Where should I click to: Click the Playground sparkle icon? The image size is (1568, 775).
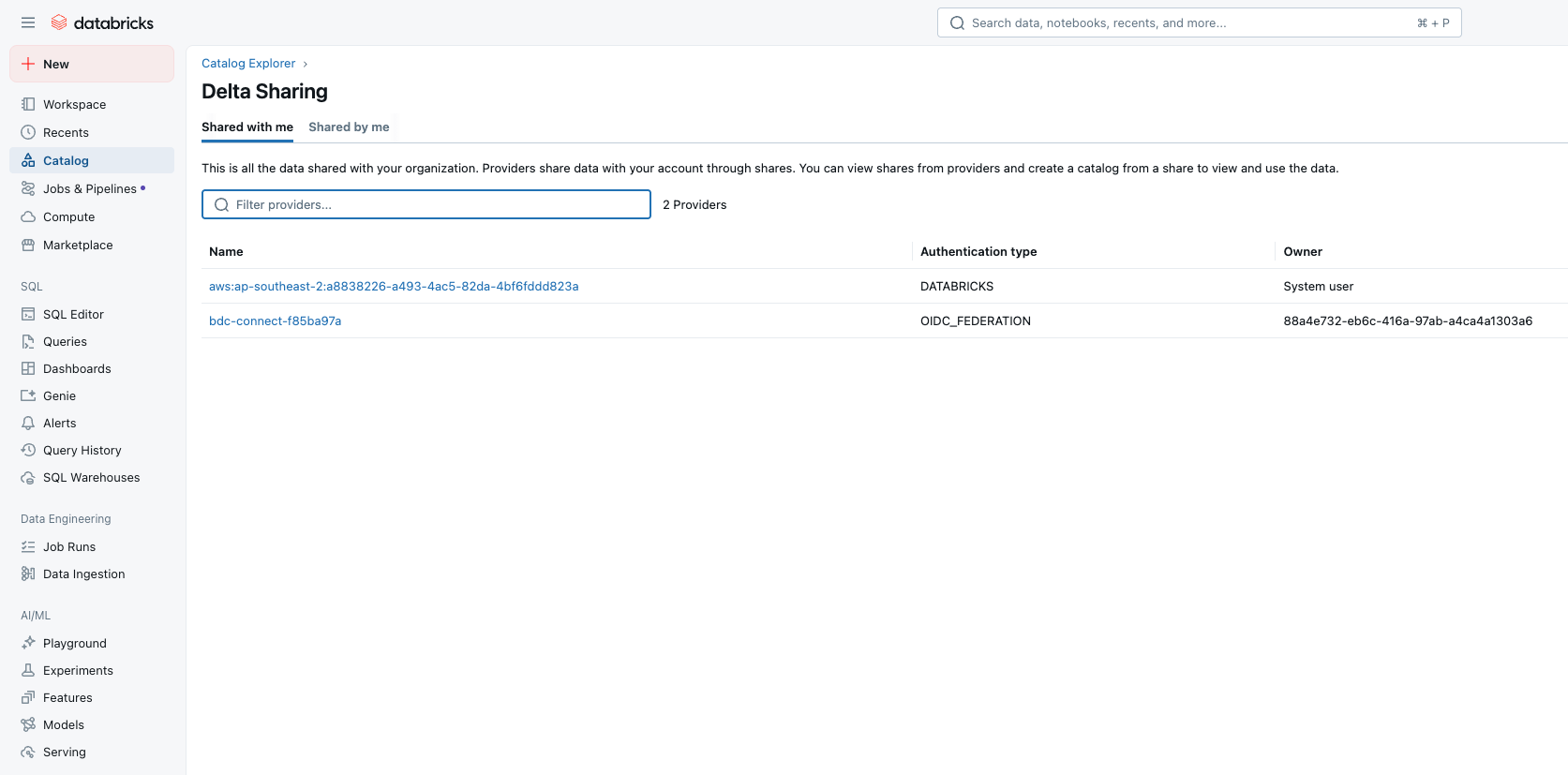click(x=28, y=643)
